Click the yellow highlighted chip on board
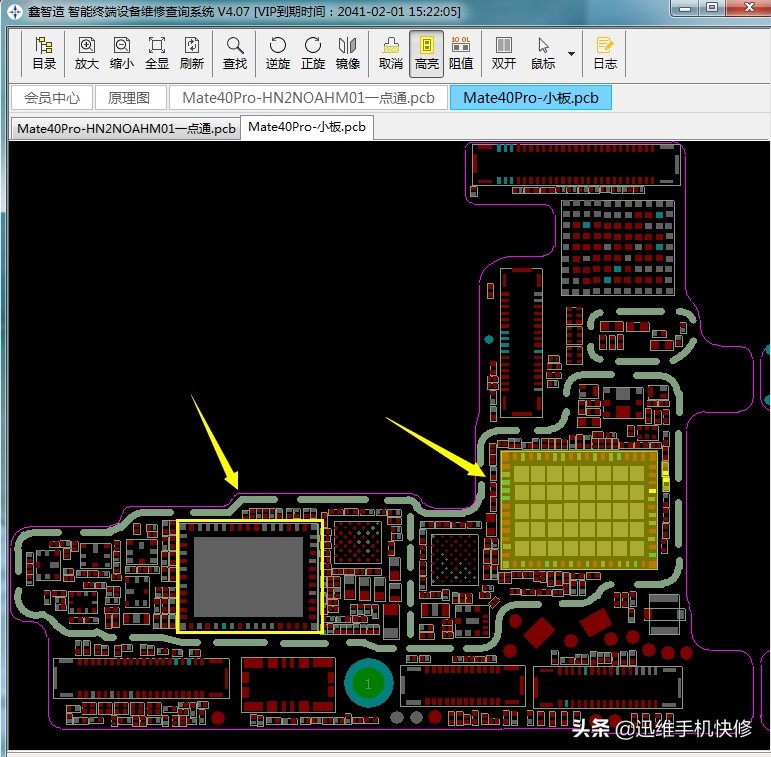The image size is (771, 757). (579, 510)
